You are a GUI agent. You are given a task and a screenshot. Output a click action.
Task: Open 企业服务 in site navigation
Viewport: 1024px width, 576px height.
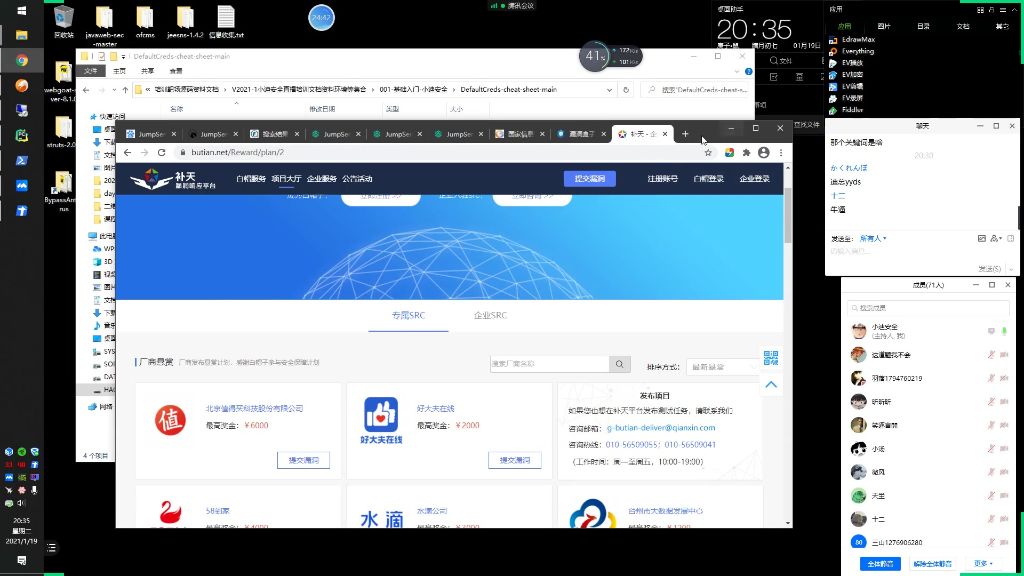321,179
